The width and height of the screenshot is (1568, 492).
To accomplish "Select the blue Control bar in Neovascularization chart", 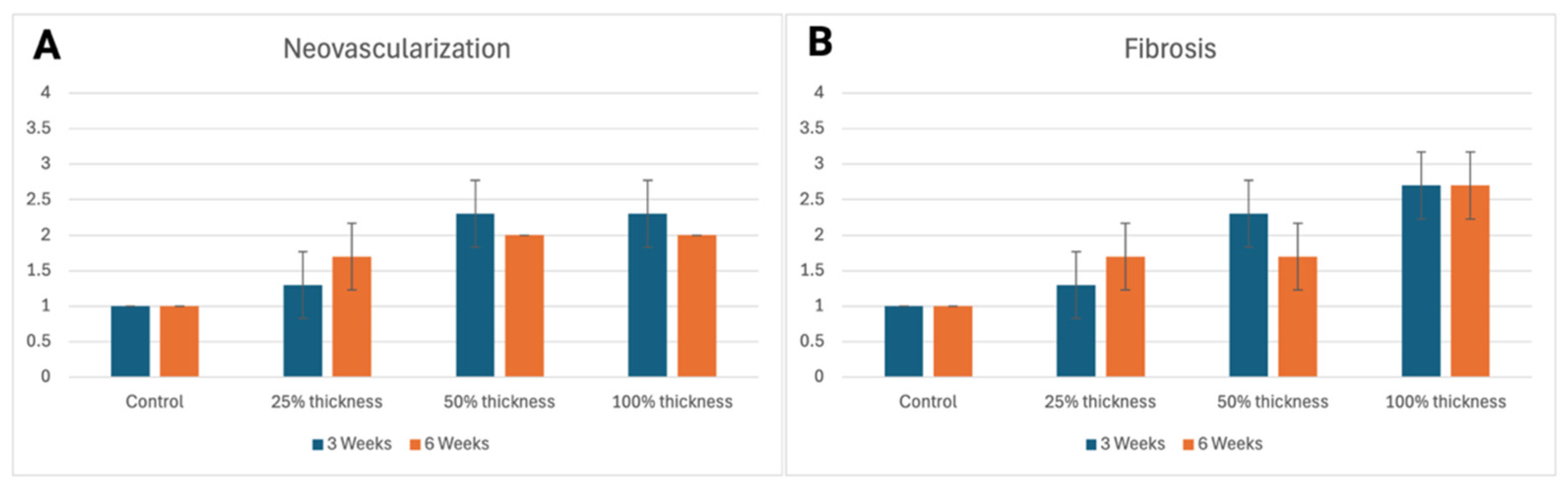I will point(129,341).
